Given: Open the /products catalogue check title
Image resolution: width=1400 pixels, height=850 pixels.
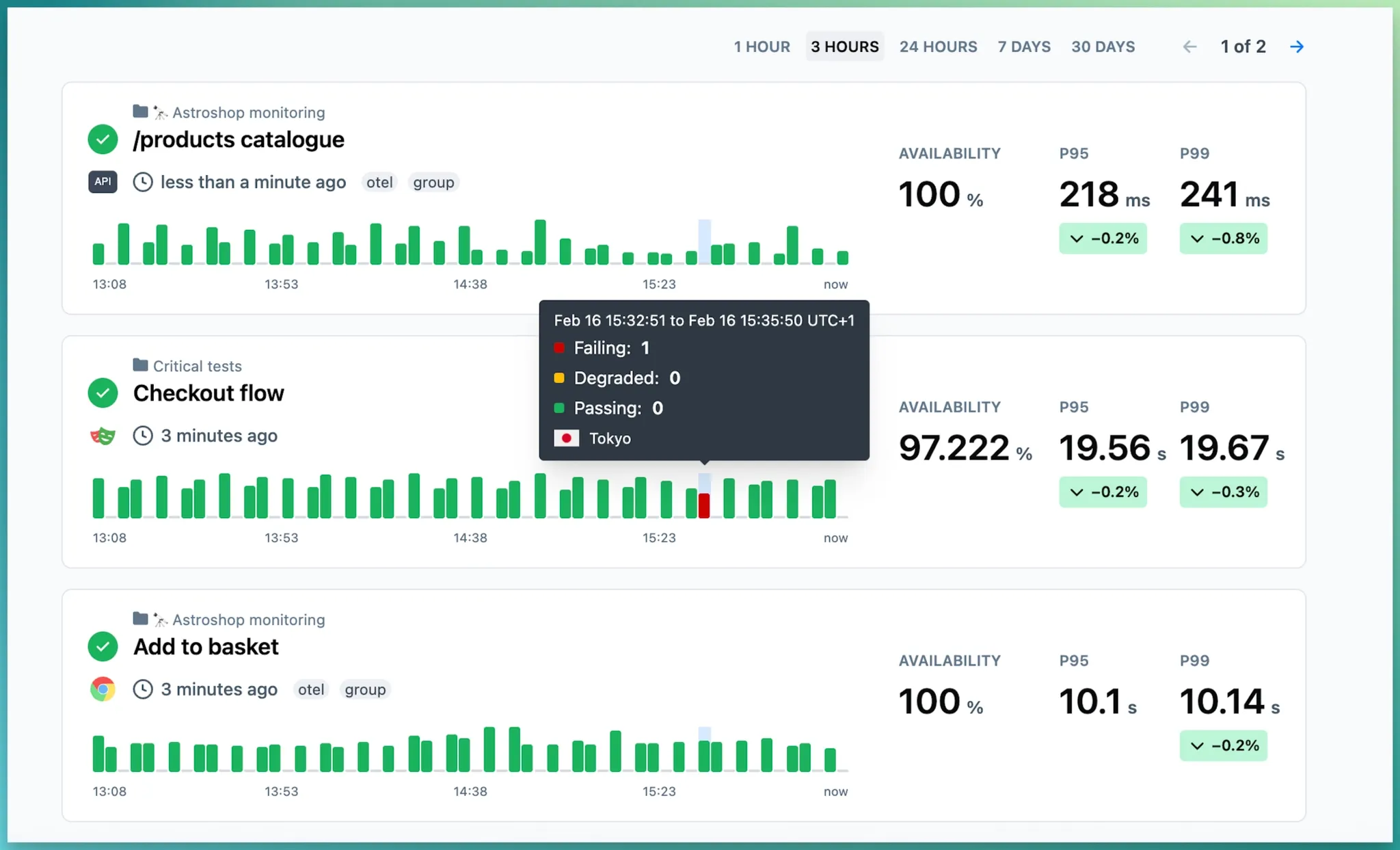Looking at the screenshot, I should [239, 140].
